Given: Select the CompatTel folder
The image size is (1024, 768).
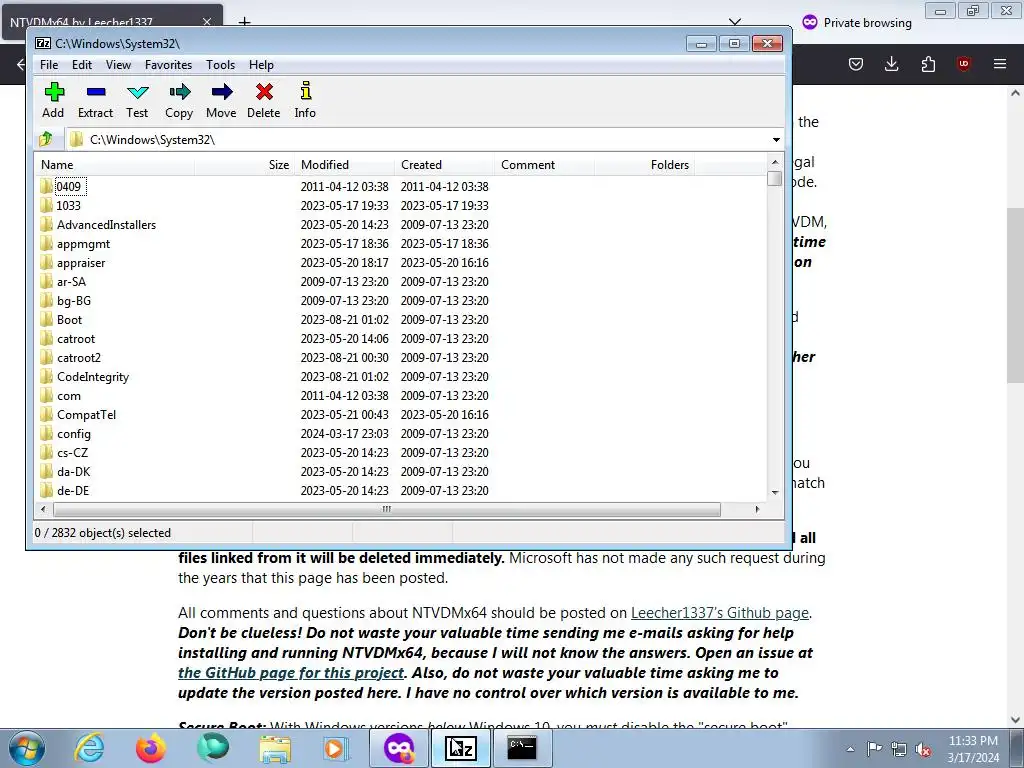Looking at the screenshot, I should click(x=86, y=415).
